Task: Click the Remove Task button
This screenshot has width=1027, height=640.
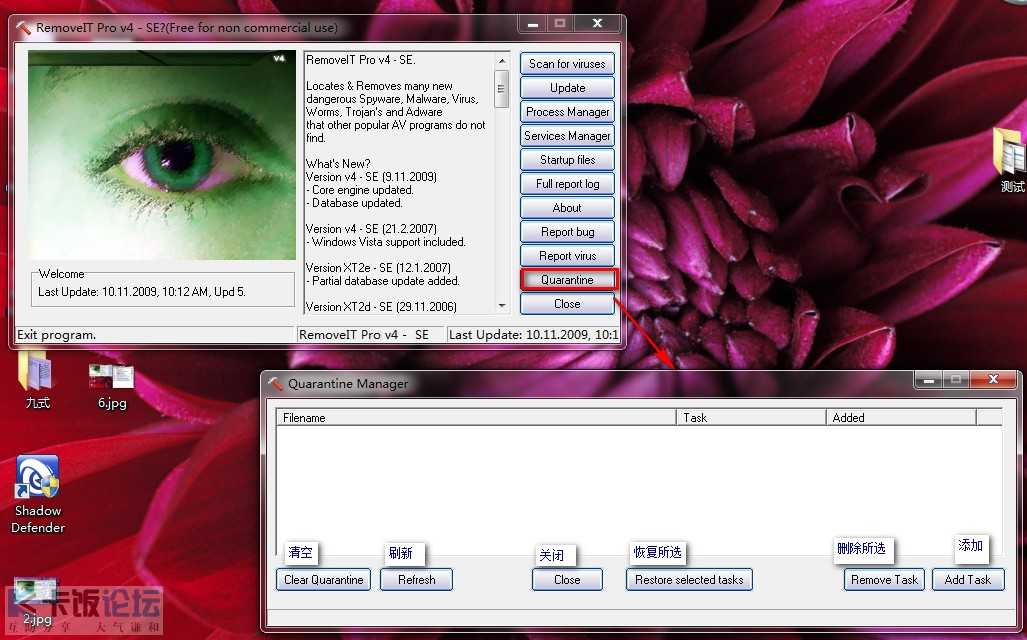Action: pyautogui.click(x=884, y=580)
